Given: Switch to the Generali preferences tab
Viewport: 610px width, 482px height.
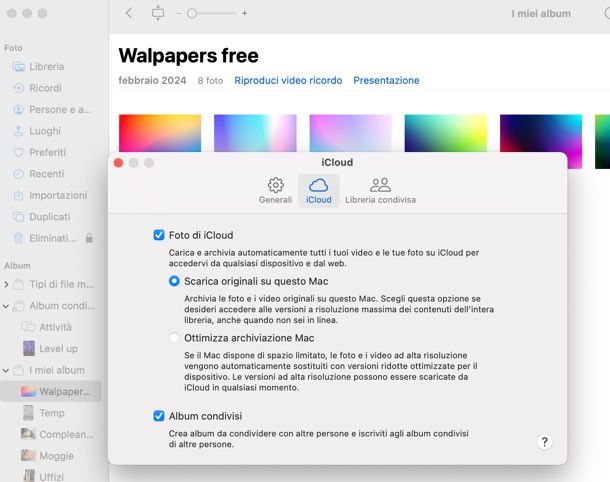Looking at the screenshot, I should pos(275,191).
